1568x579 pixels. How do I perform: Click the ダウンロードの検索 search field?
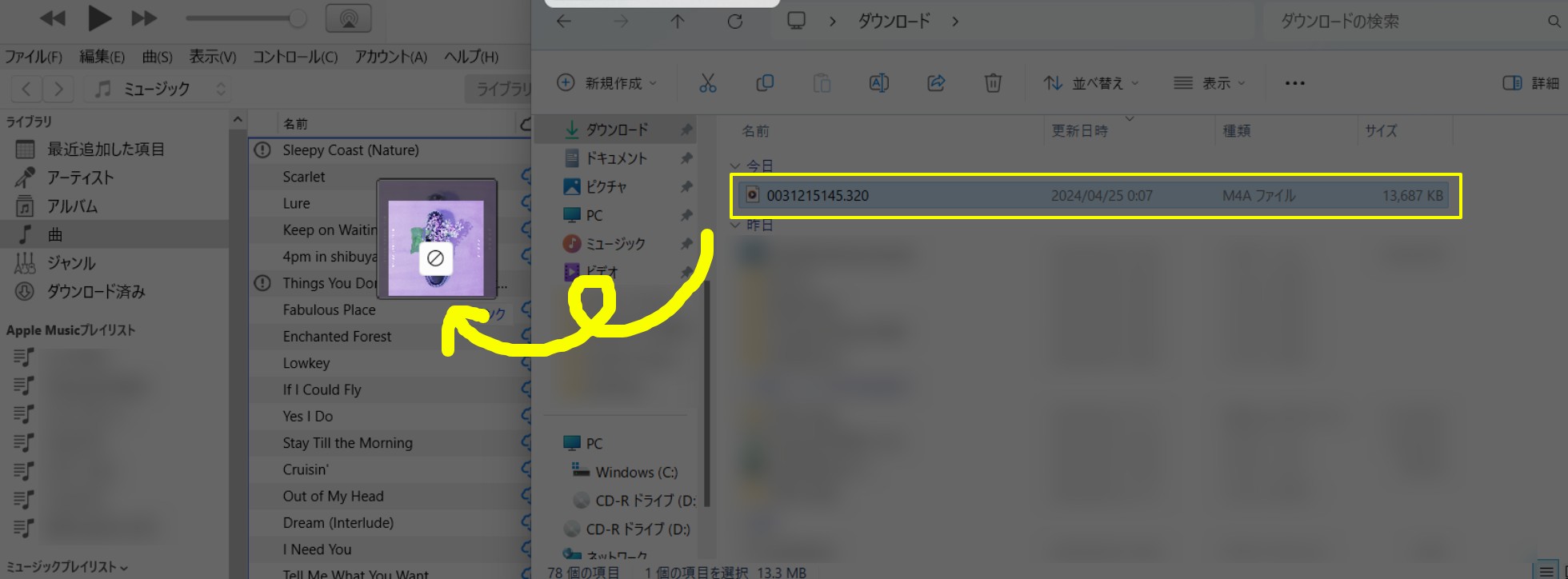[x=1416, y=22]
